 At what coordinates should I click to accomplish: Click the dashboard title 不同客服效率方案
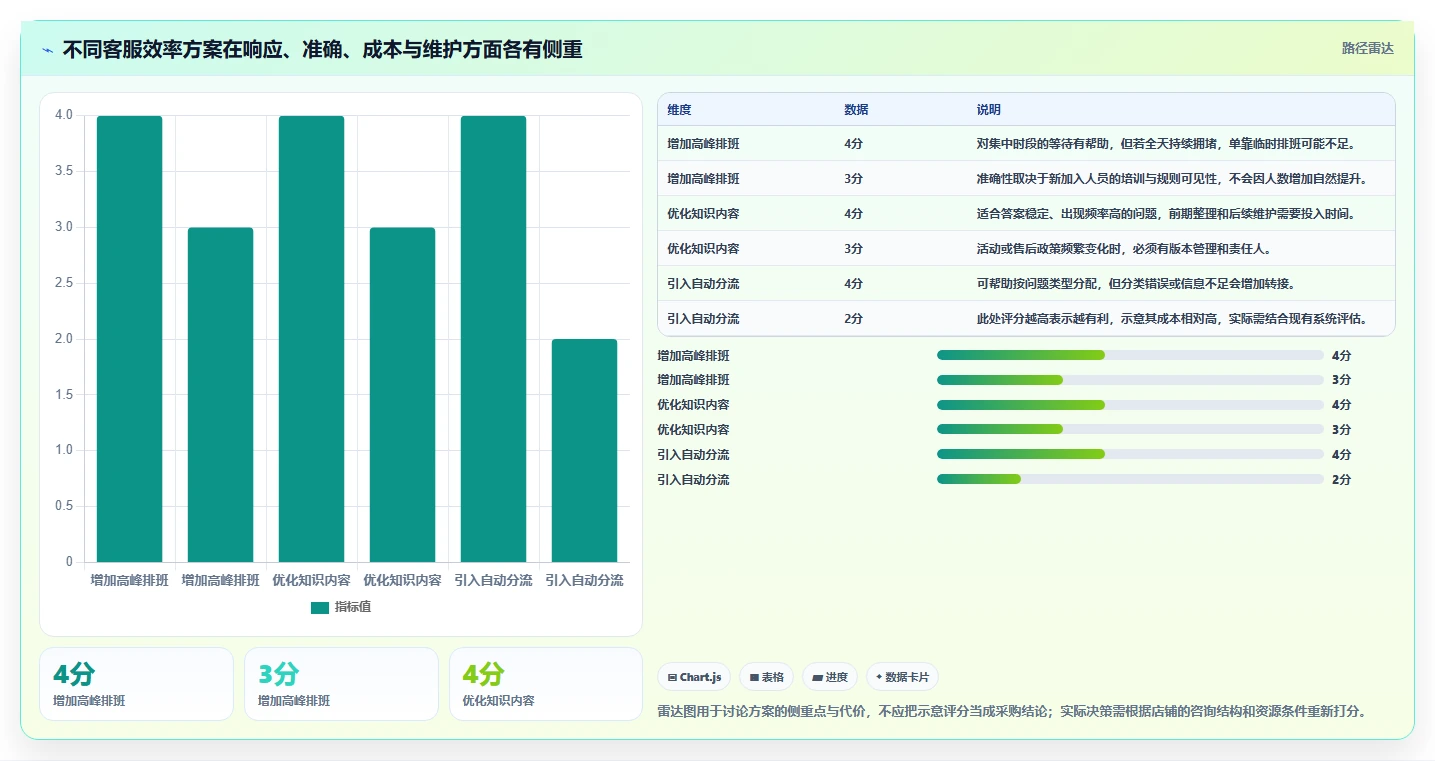pyautogui.click(x=322, y=49)
